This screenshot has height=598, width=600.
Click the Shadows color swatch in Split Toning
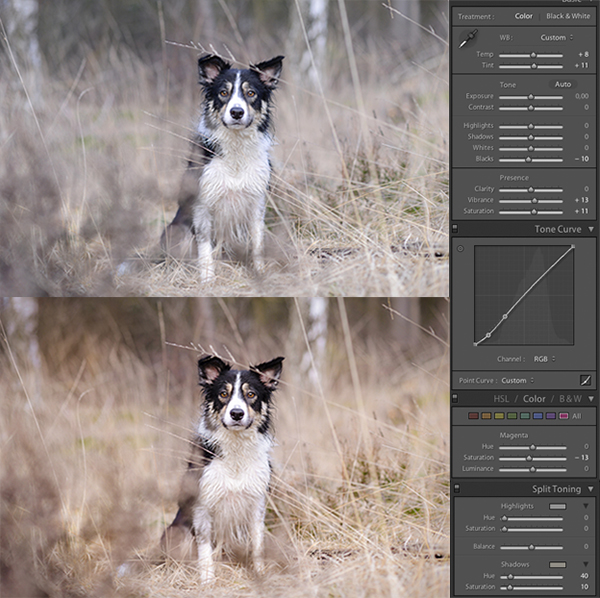[558, 565]
